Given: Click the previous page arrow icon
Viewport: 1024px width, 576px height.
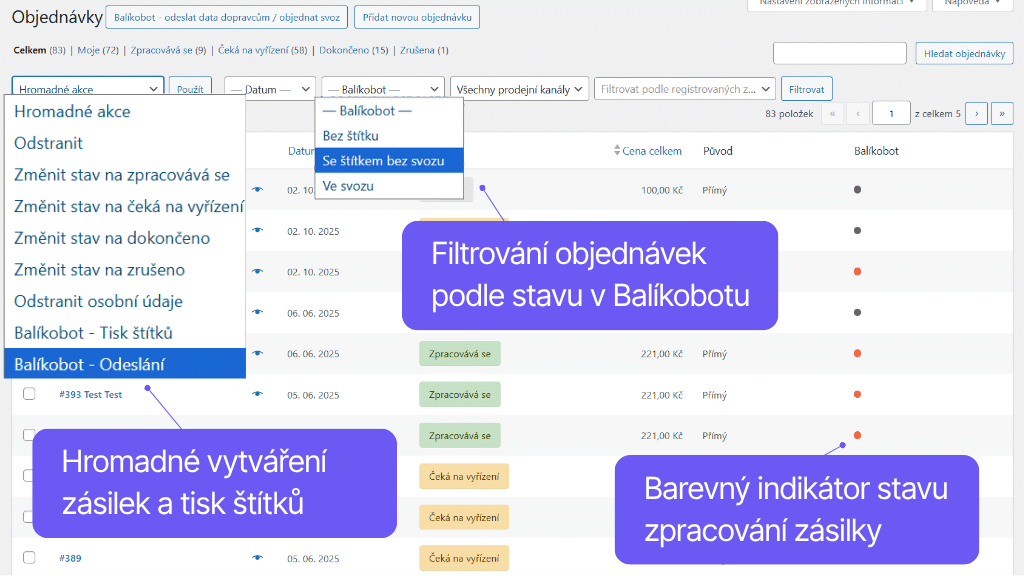Looking at the screenshot, I should 858,113.
